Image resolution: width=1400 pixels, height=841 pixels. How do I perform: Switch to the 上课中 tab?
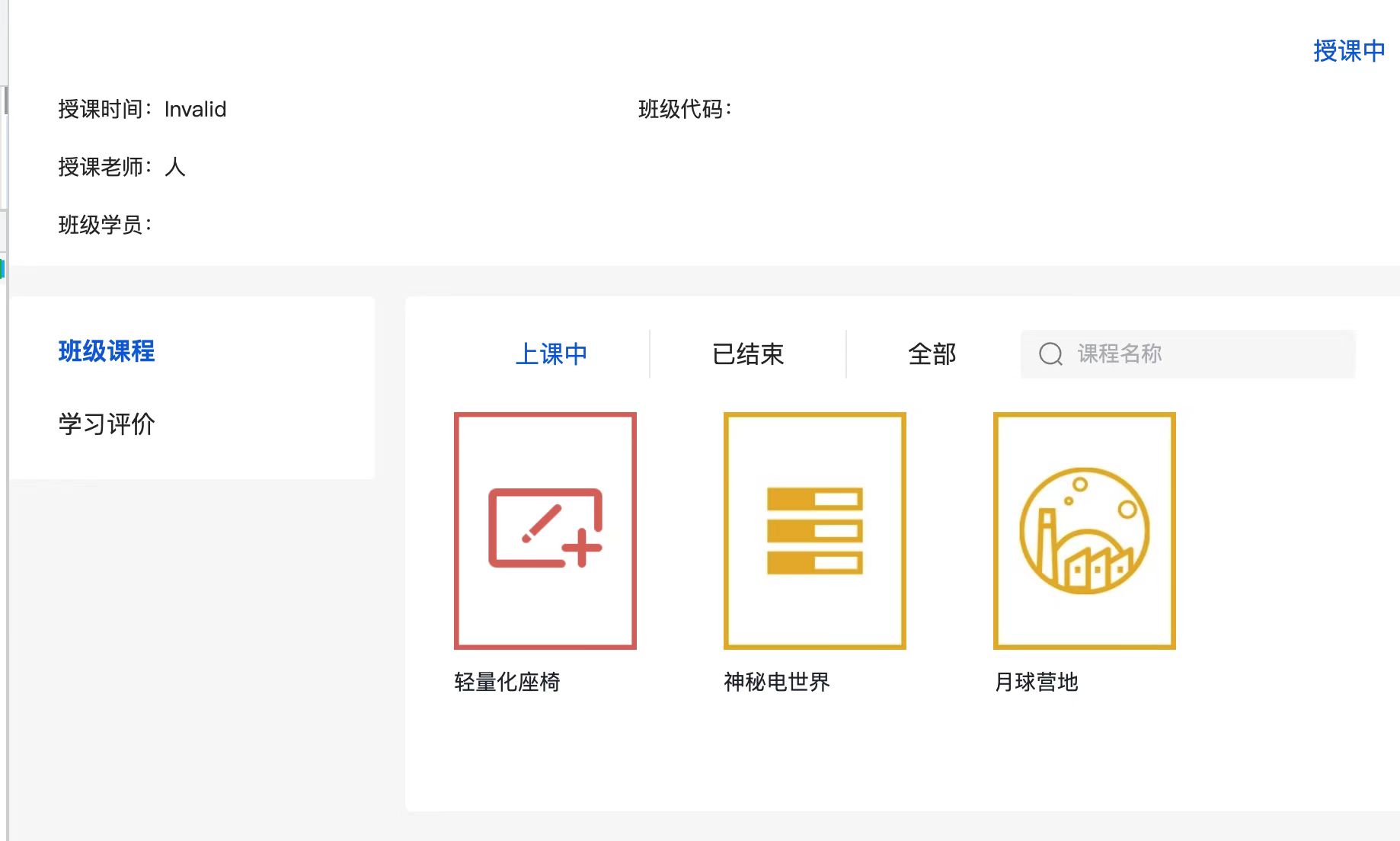click(551, 354)
